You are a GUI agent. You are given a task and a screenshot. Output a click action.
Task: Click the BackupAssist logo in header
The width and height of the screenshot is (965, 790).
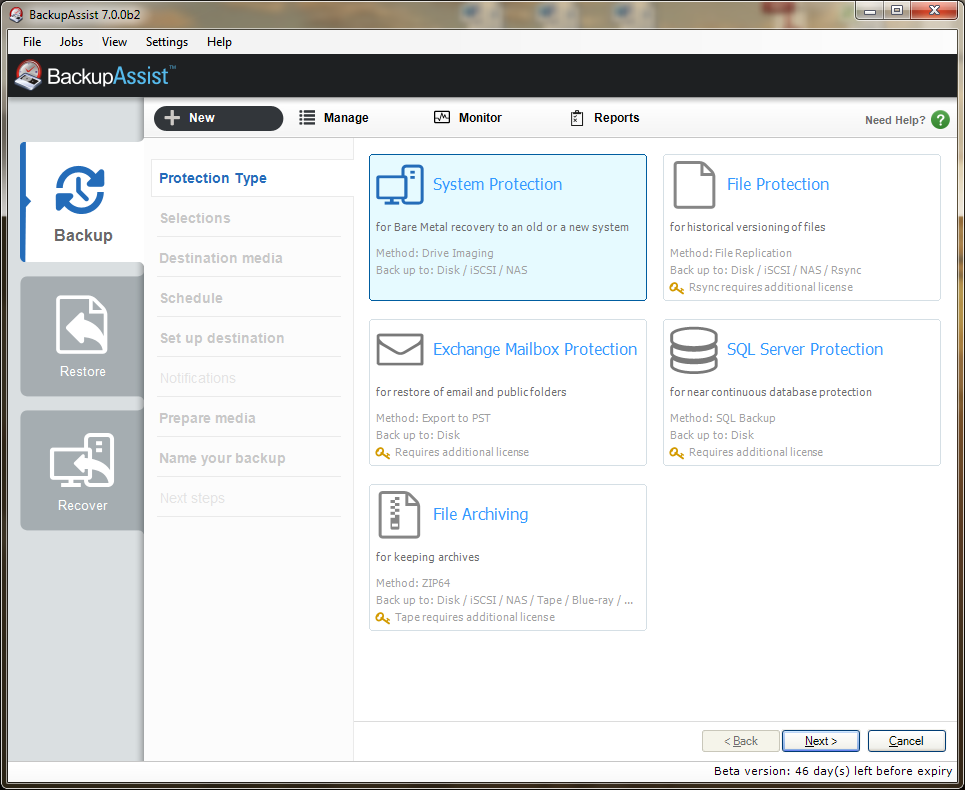coord(95,76)
